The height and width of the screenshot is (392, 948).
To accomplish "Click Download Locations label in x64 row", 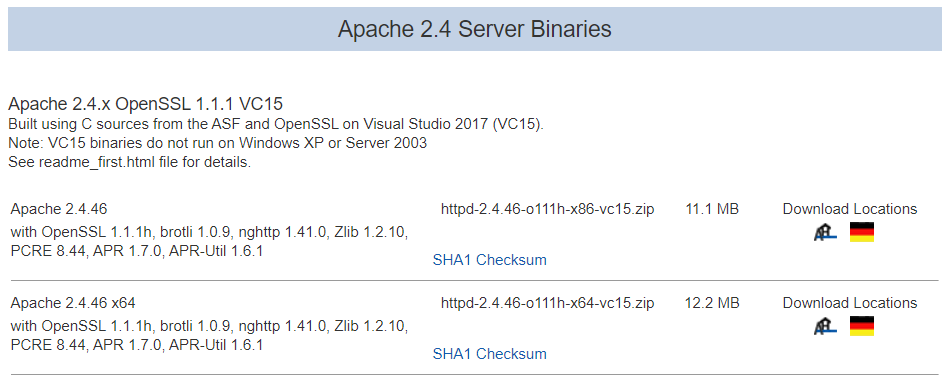I will [849, 302].
